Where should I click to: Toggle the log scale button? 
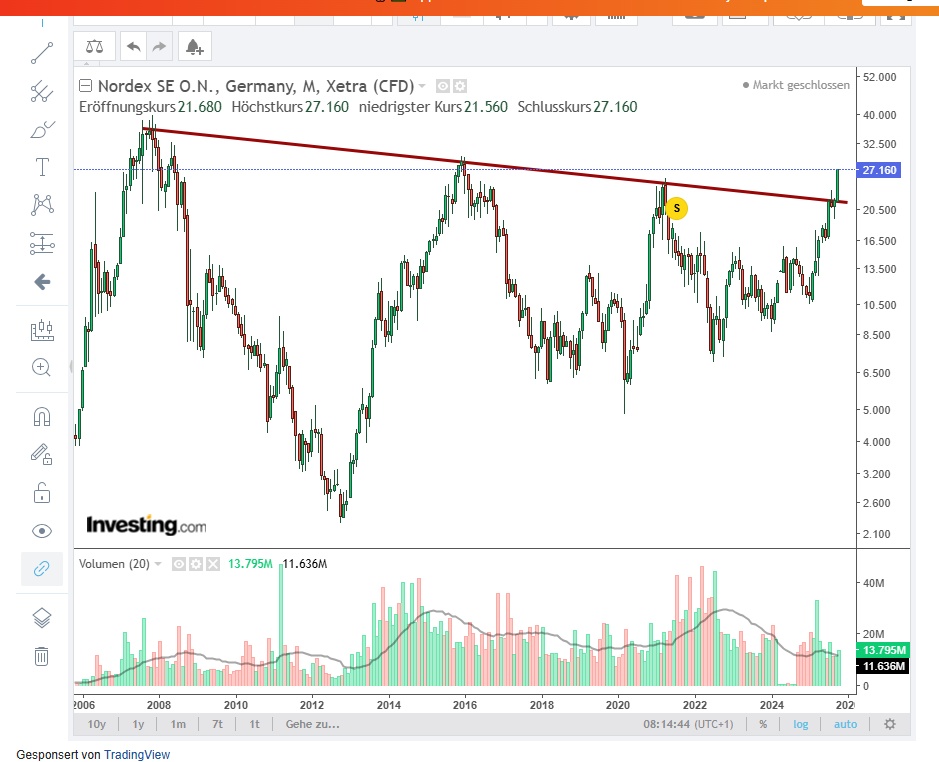pyautogui.click(x=801, y=724)
